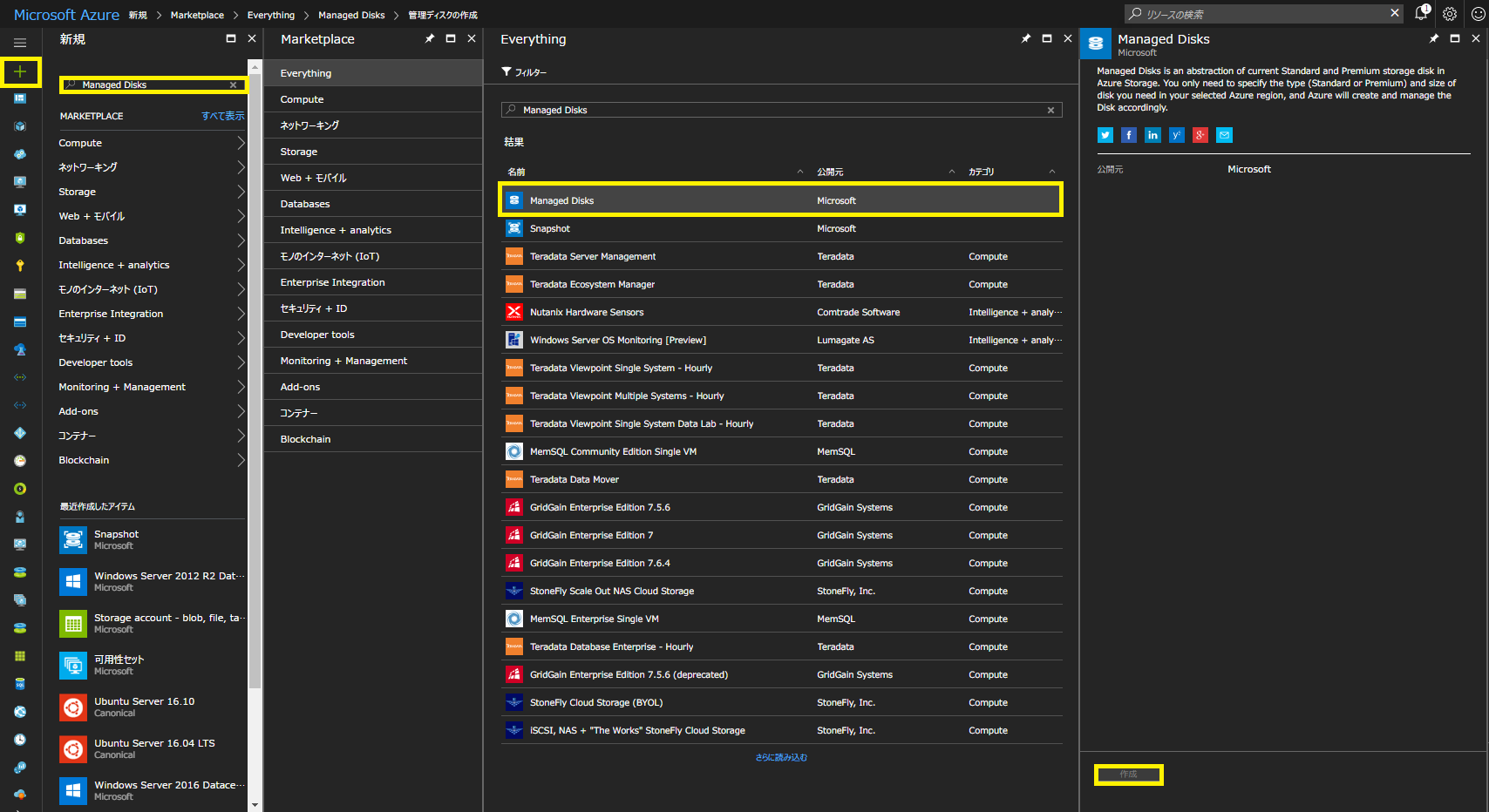Viewport: 1489px width, 812px height.
Task: Select Compute in Marketplace list
Action: pos(373,99)
